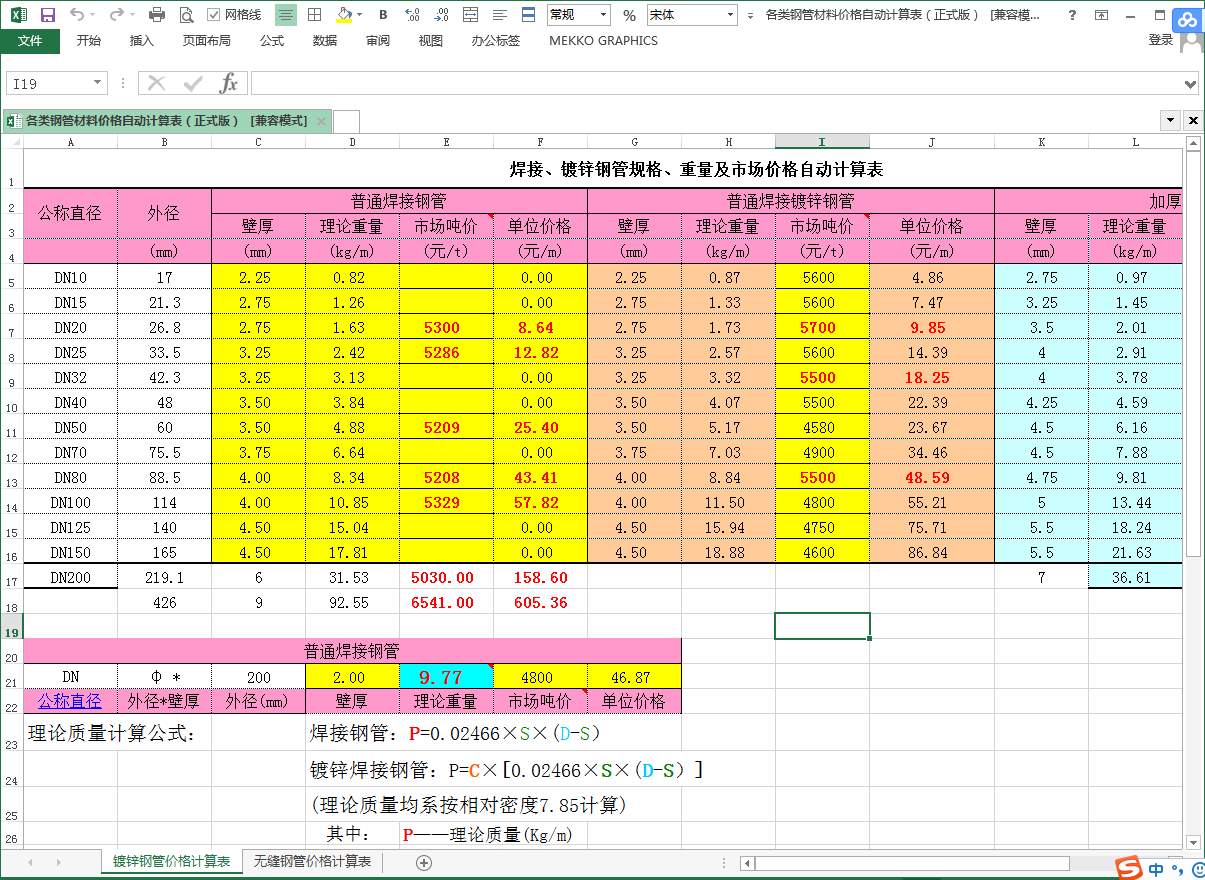Open the undo history dropdown arrow

click(x=94, y=15)
